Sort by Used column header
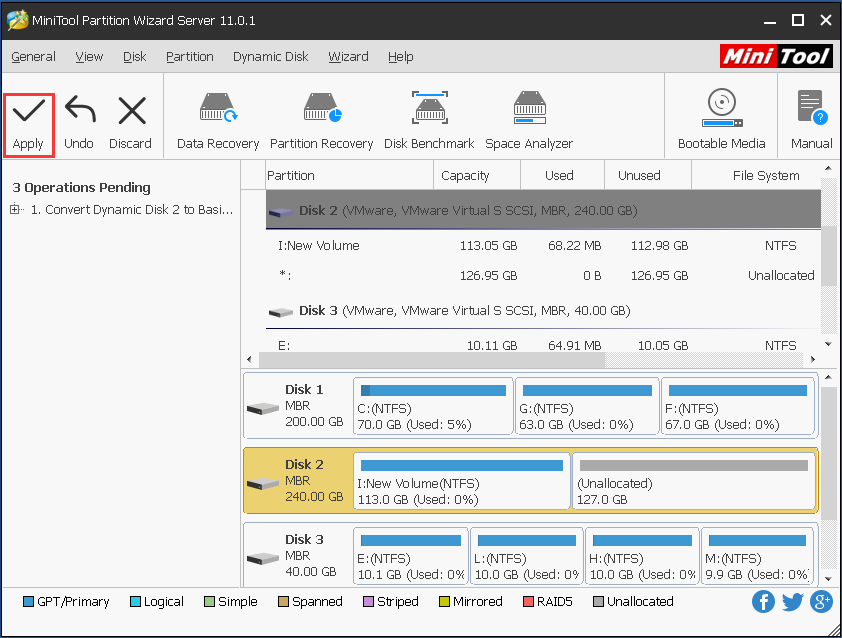Screen dimensions: 842x638 [562, 176]
